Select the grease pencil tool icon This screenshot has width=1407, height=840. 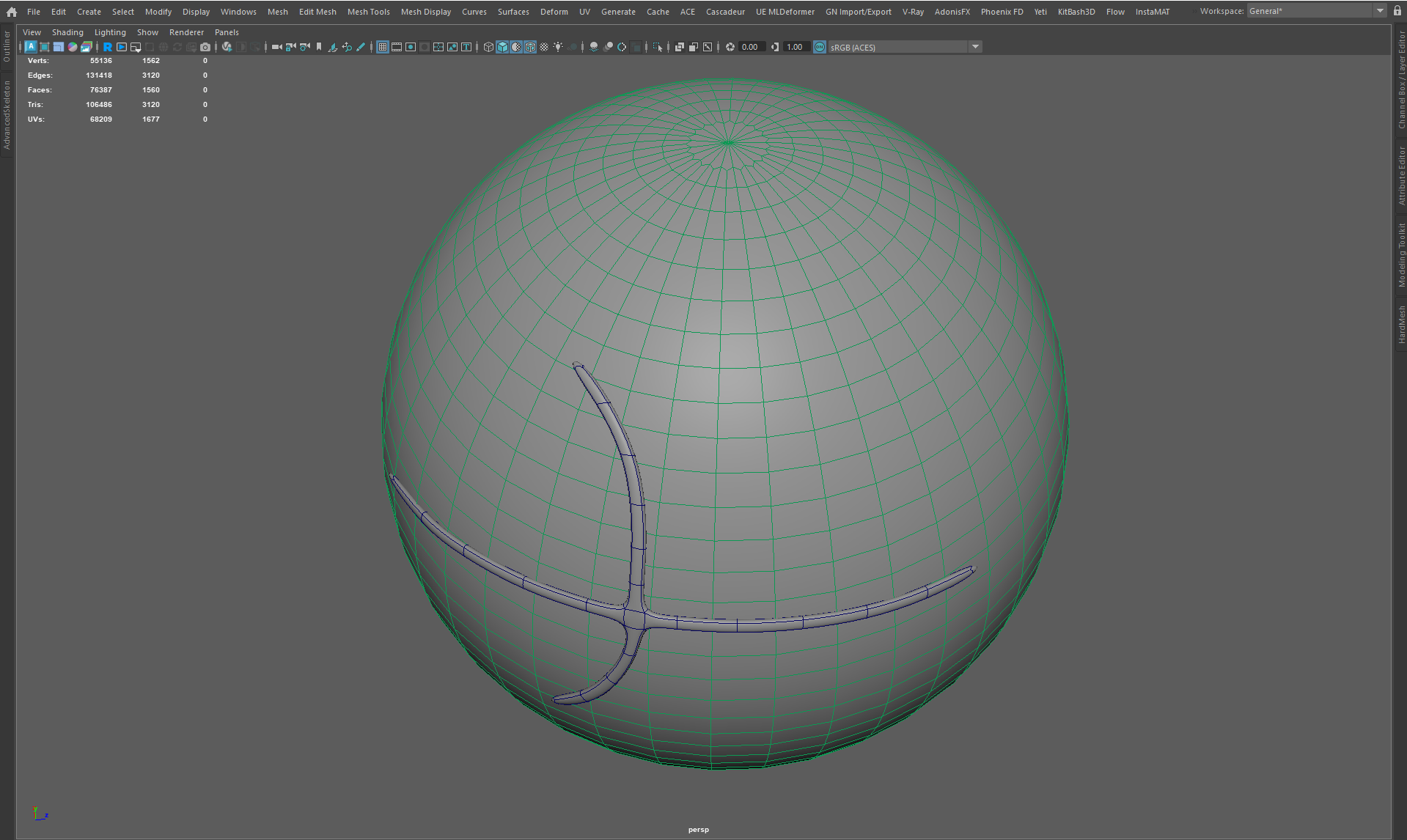361,47
